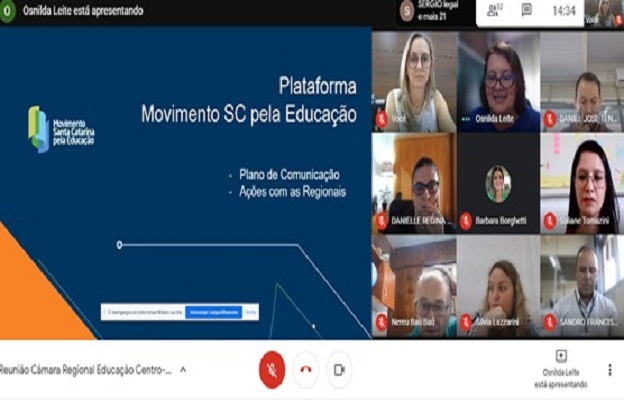624x400 pixels.
Task: Click the presenting screen icon above Osnilda Leite
Action: 561,355
